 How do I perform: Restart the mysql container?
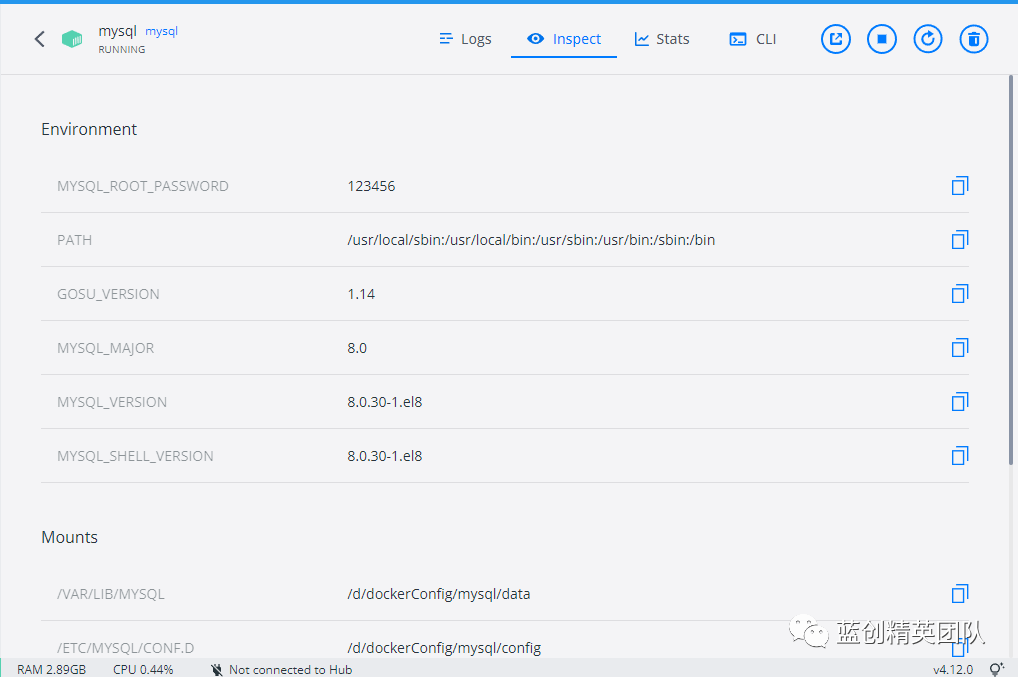(x=928, y=39)
